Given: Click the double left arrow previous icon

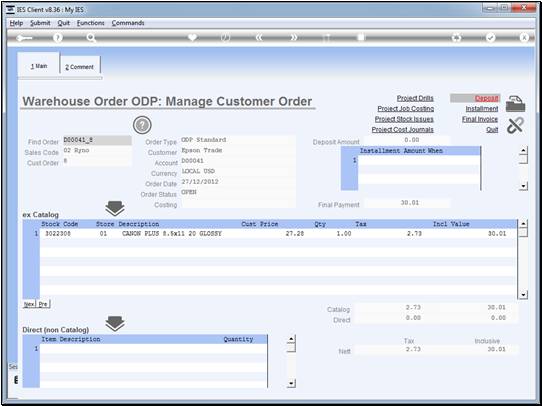Looking at the screenshot, I should point(260,38).
